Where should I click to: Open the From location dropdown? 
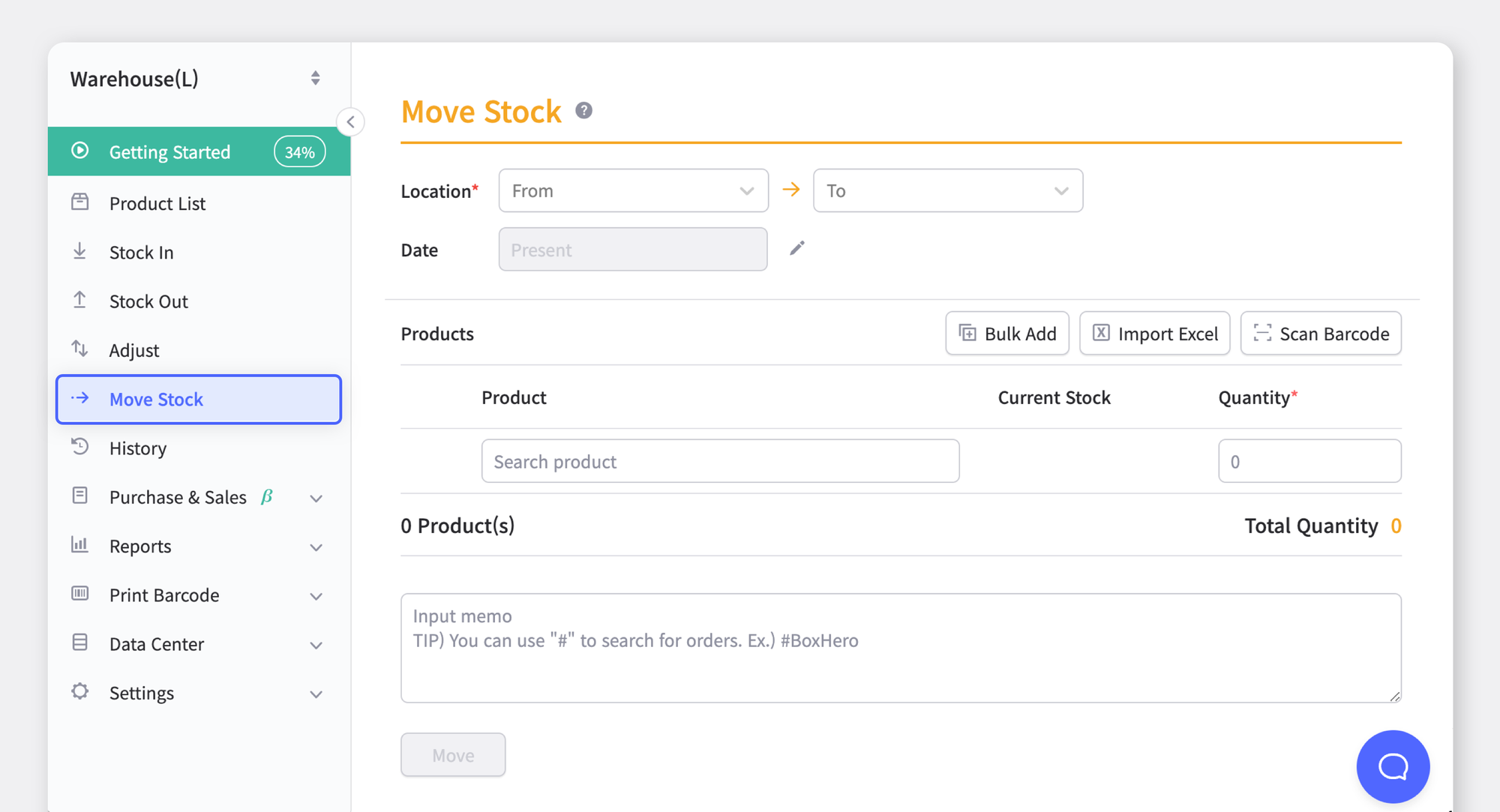coord(632,189)
